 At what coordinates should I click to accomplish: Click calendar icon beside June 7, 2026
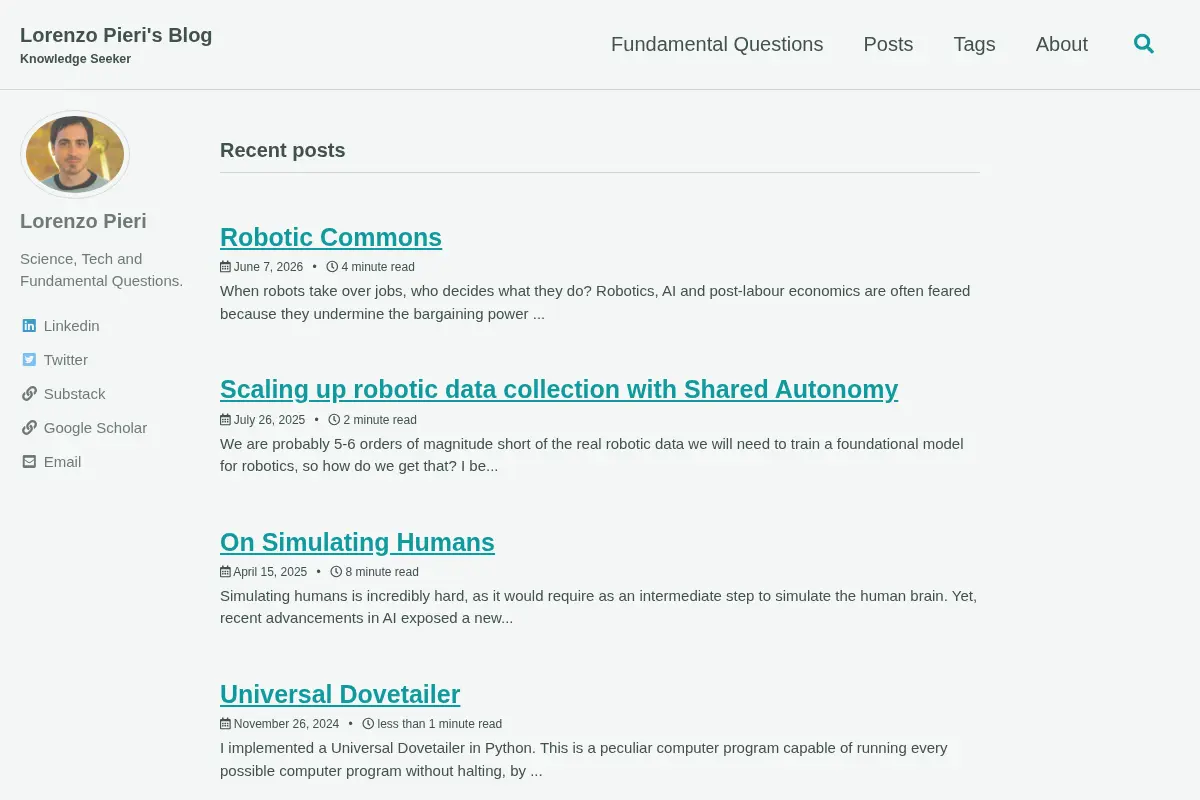pos(225,267)
